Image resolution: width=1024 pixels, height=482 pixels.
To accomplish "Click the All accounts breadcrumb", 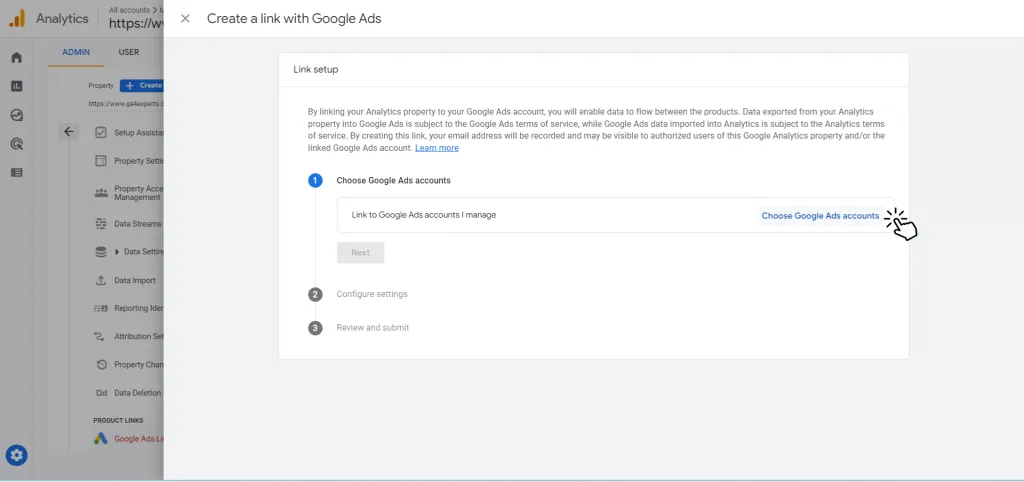I will [x=129, y=10].
